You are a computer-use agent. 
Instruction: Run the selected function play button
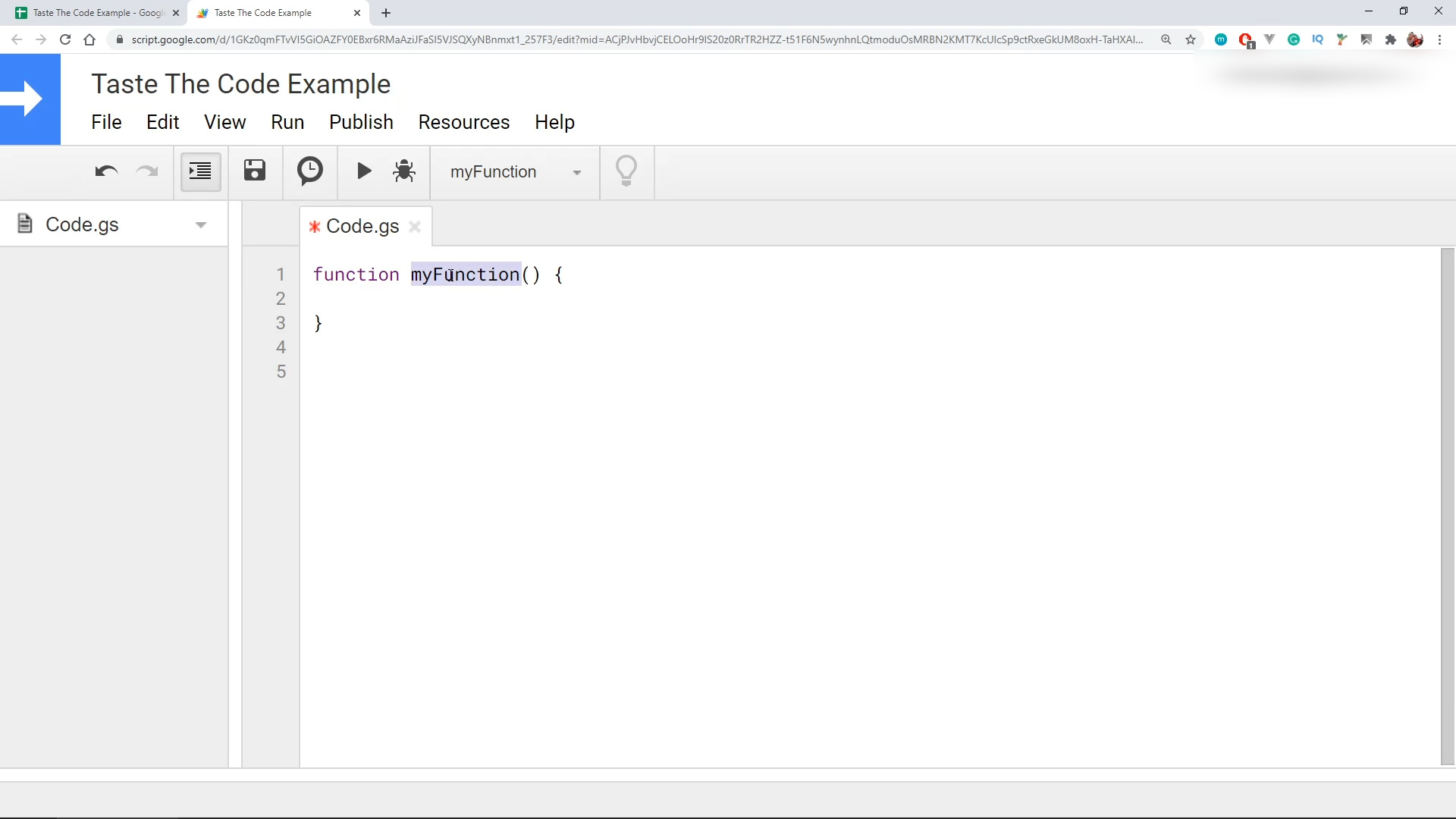364,171
